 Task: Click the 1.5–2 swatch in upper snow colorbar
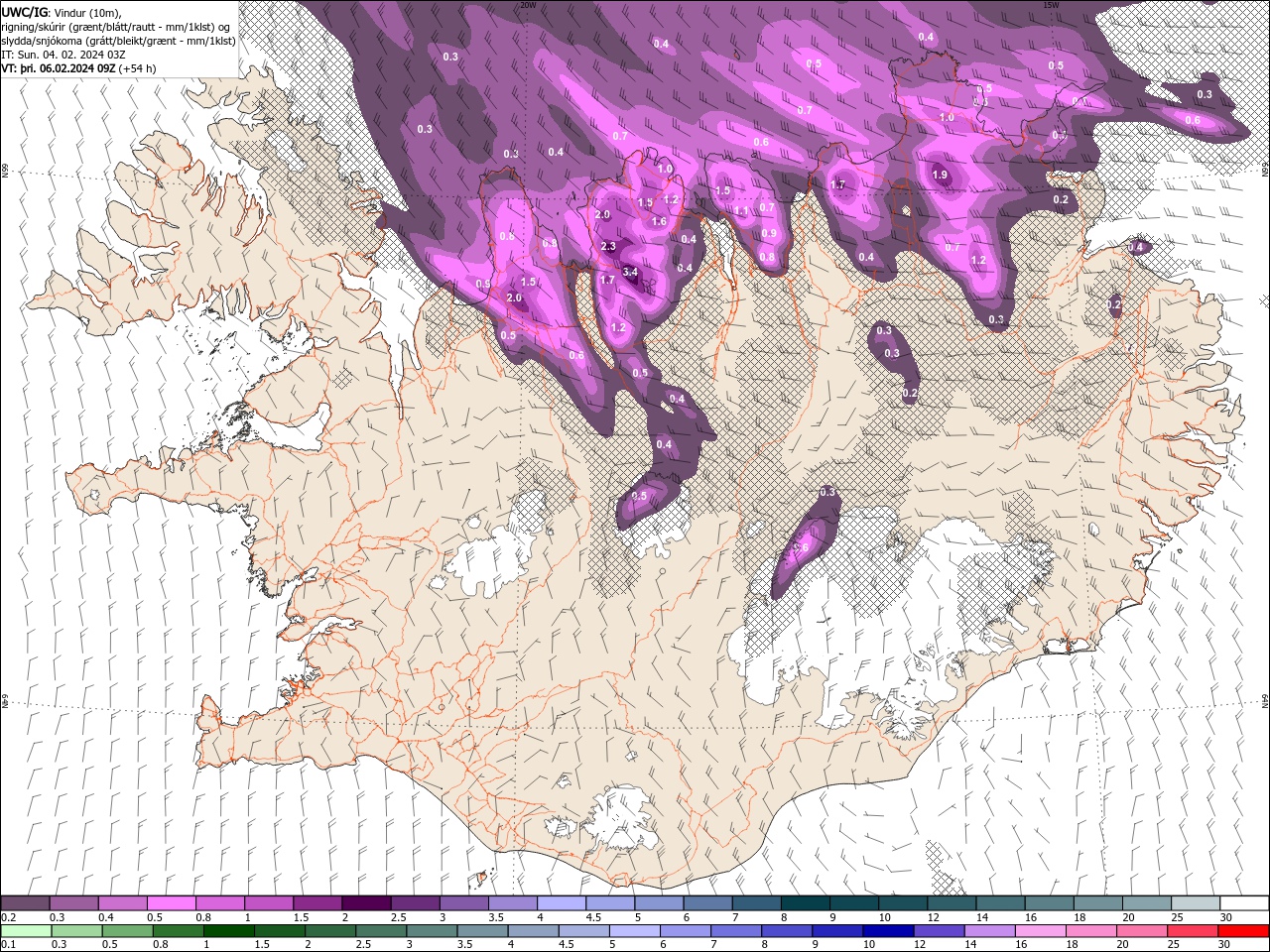tap(317, 903)
